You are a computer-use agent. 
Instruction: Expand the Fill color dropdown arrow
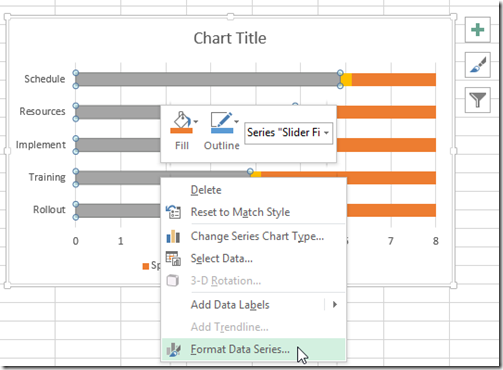click(196, 122)
